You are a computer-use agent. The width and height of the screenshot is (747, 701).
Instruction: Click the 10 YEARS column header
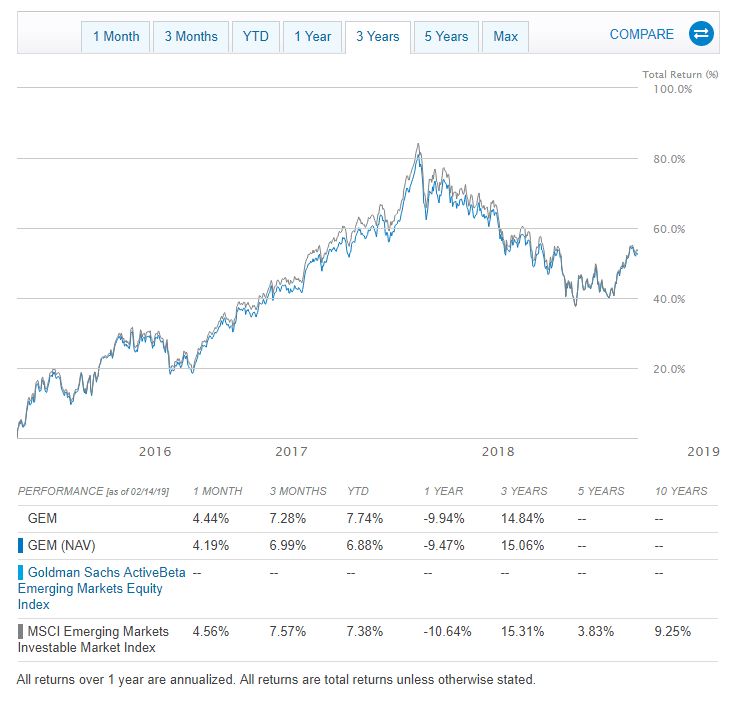[x=681, y=491]
